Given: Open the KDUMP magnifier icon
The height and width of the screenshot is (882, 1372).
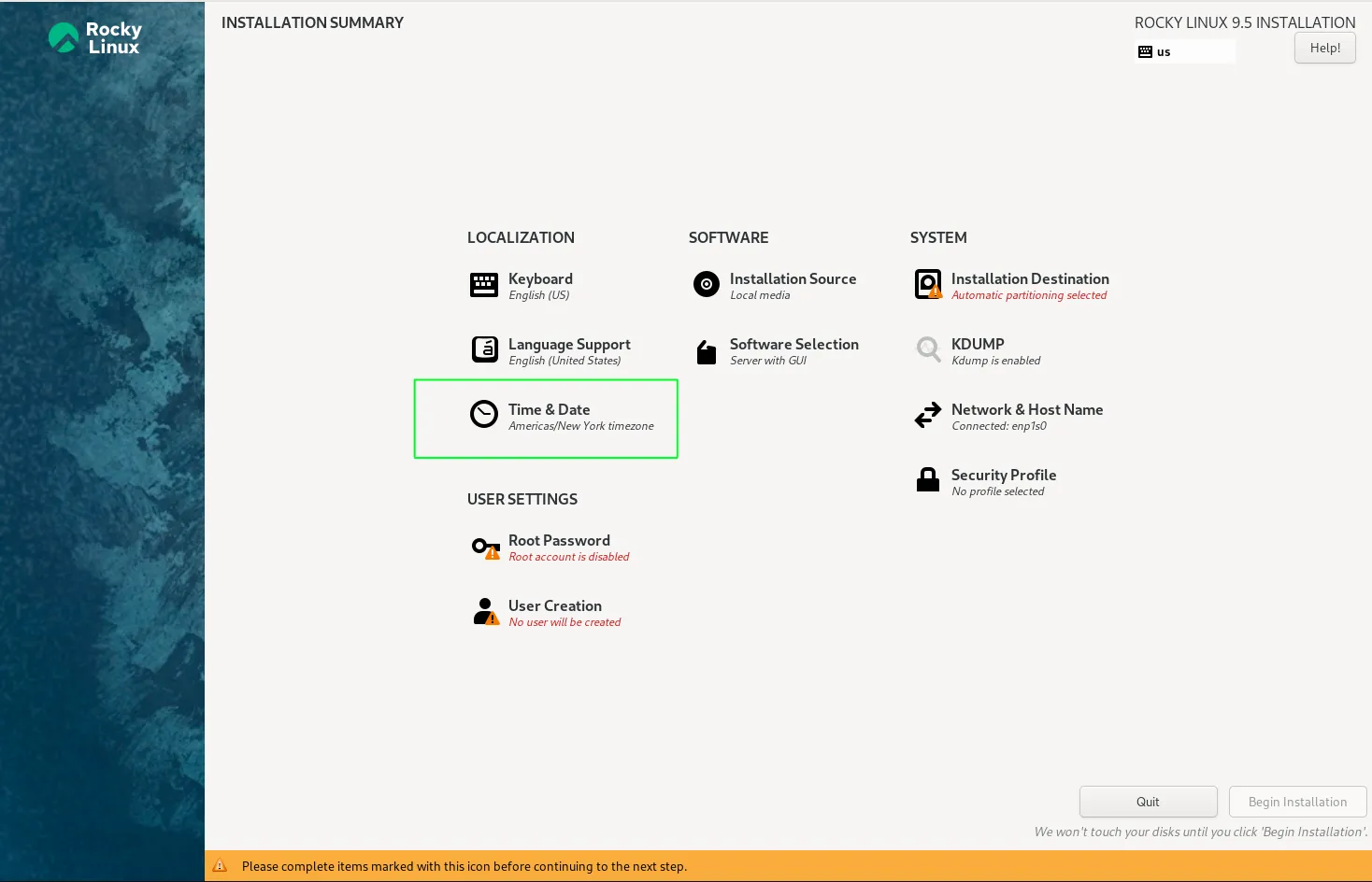Looking at the screenshot, I should (928, 349).
